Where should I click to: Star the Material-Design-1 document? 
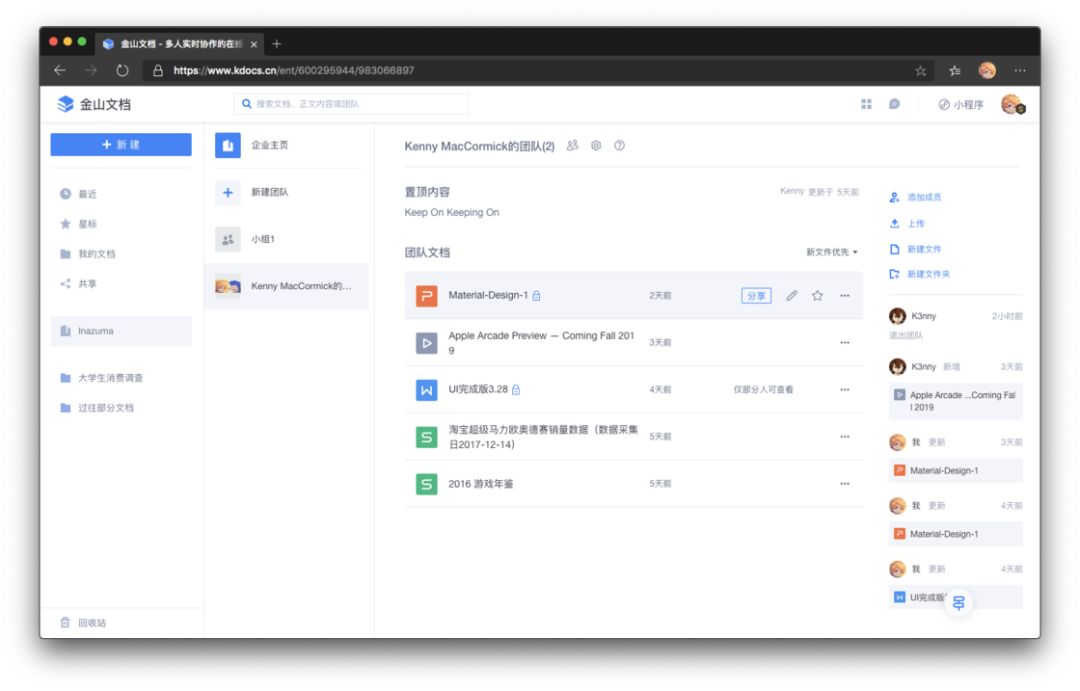click(x=817, y=296)
